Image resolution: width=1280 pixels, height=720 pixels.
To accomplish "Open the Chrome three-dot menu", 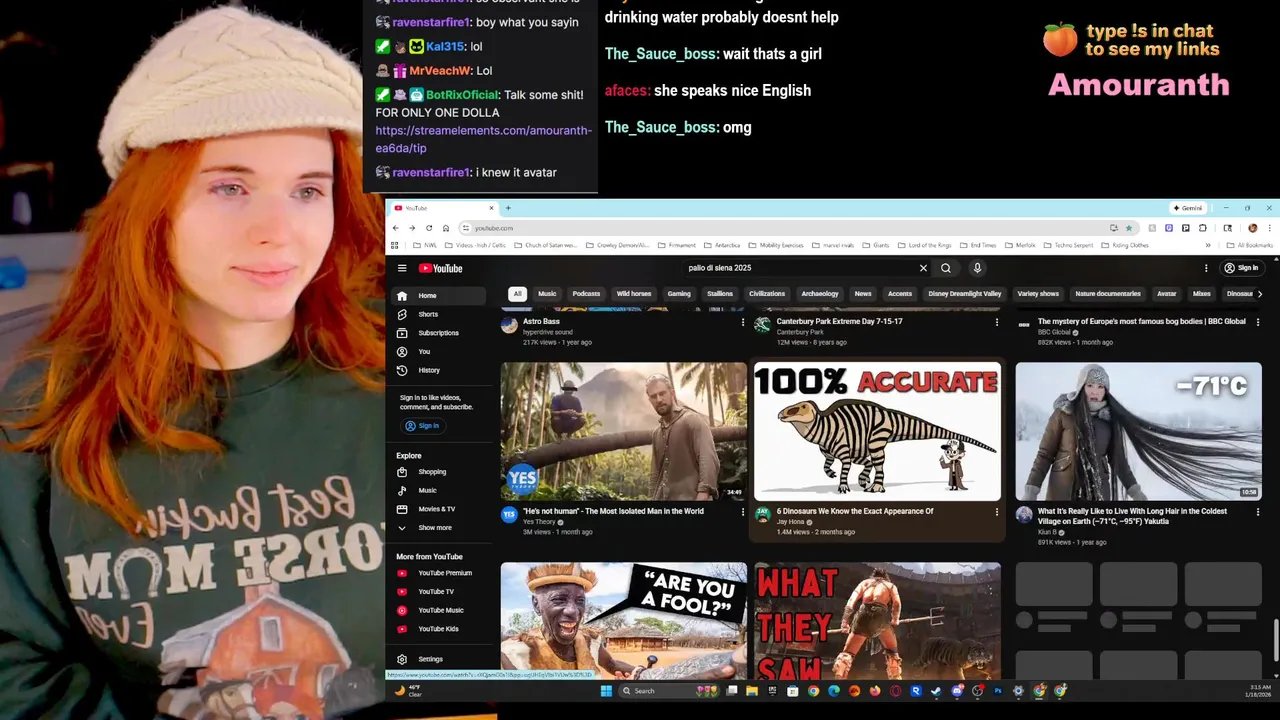I will [1269, 228].
